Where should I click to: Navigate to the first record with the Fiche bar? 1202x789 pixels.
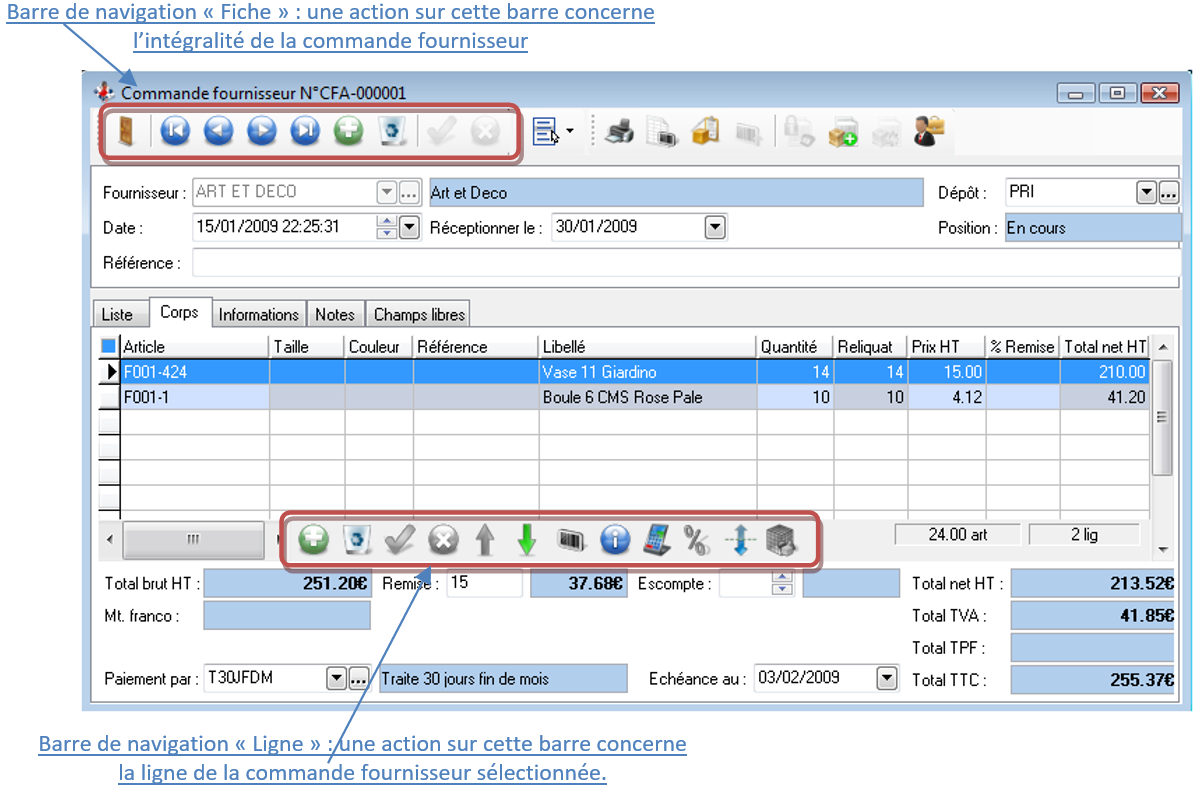tap(174, 131)
